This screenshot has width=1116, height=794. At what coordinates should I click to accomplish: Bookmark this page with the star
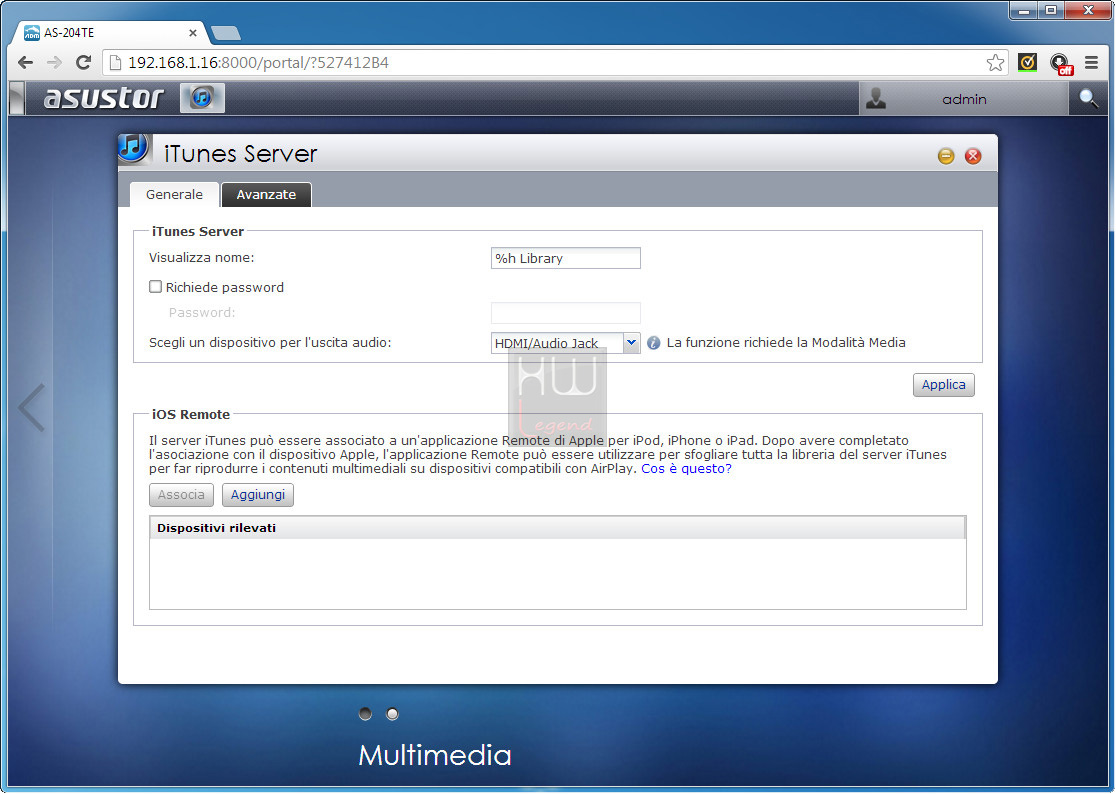tap(995, 63)
